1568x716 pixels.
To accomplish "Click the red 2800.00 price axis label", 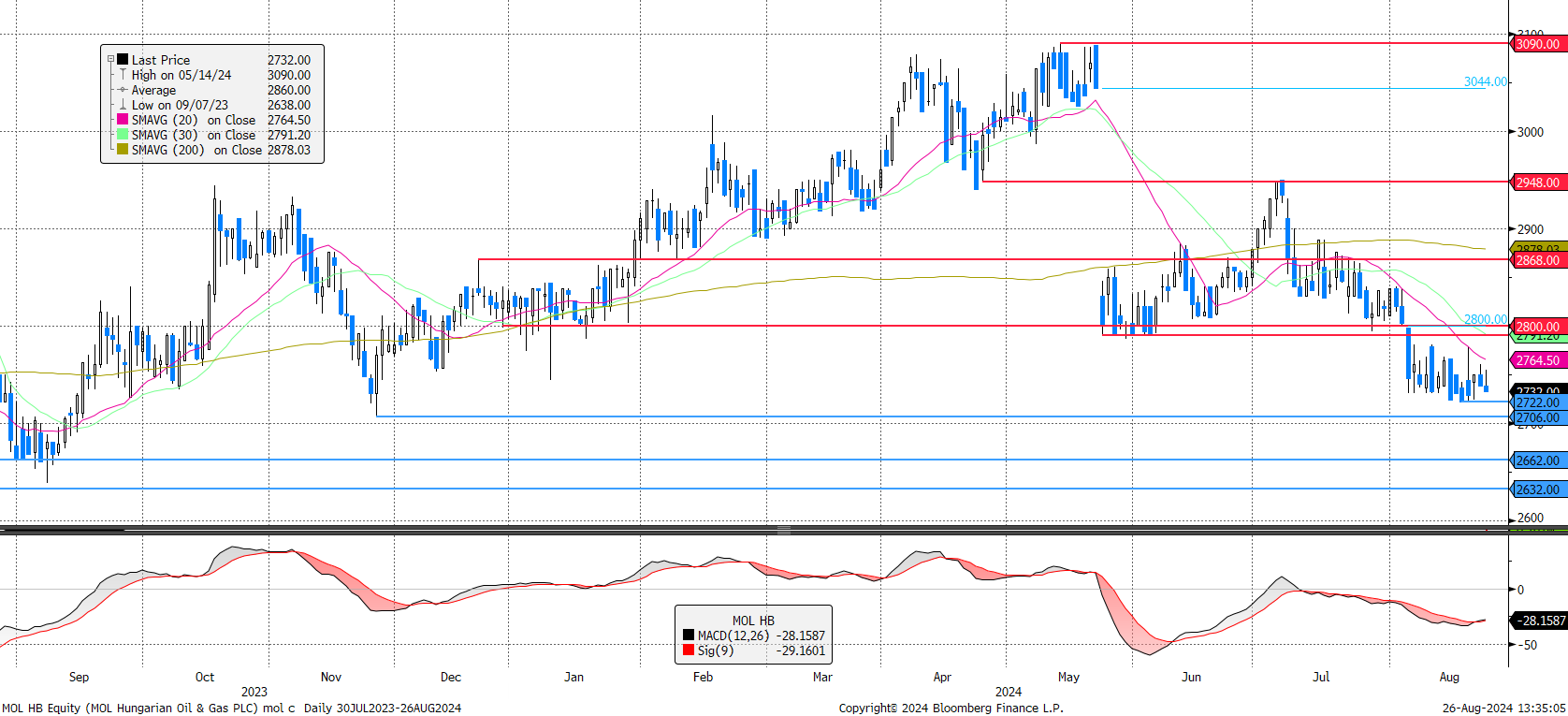I will (x=1539, y=327).
